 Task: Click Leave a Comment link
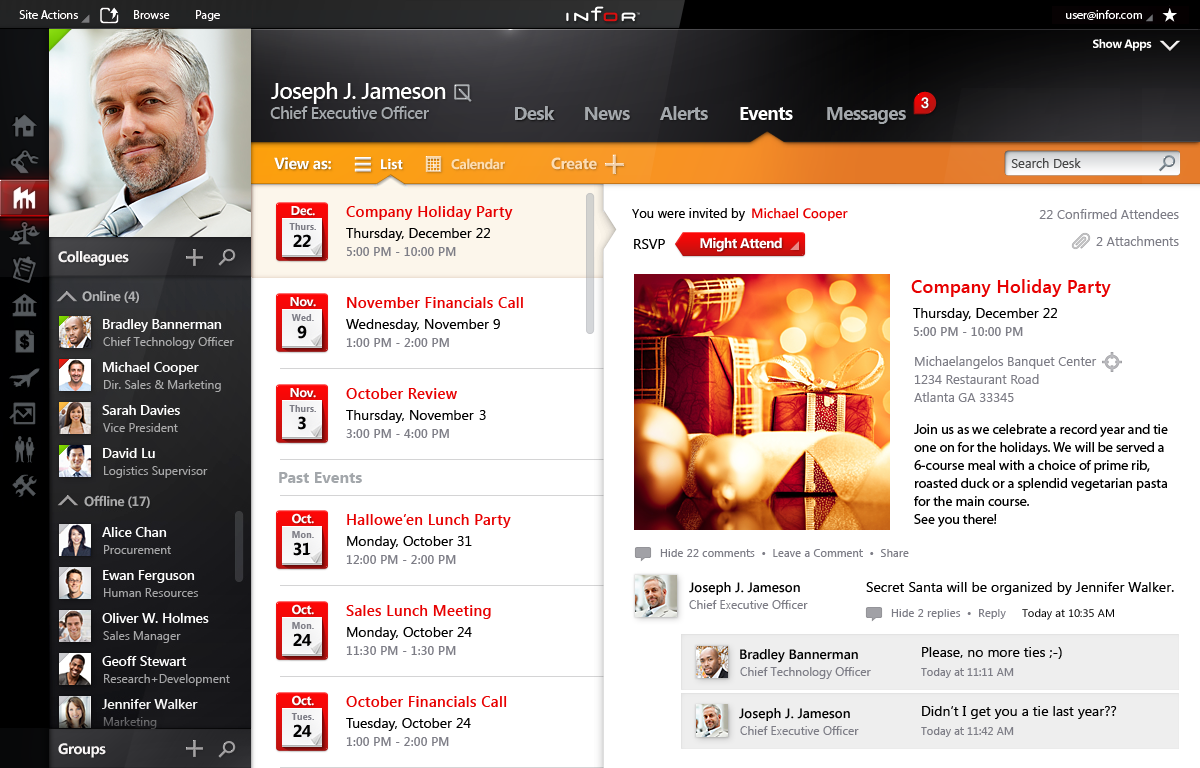pos(817,553)
